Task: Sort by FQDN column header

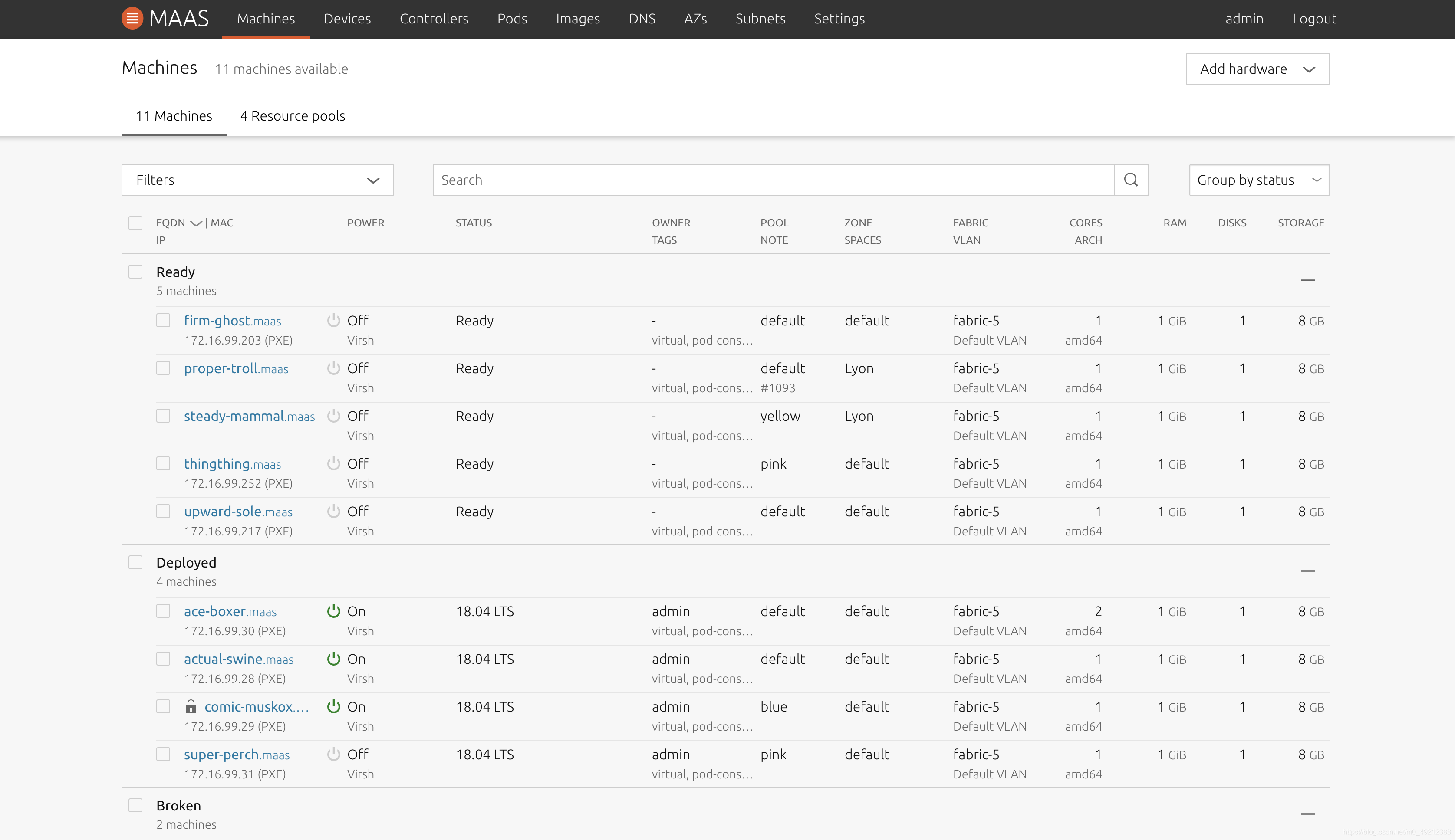Action: coord(171,223)
